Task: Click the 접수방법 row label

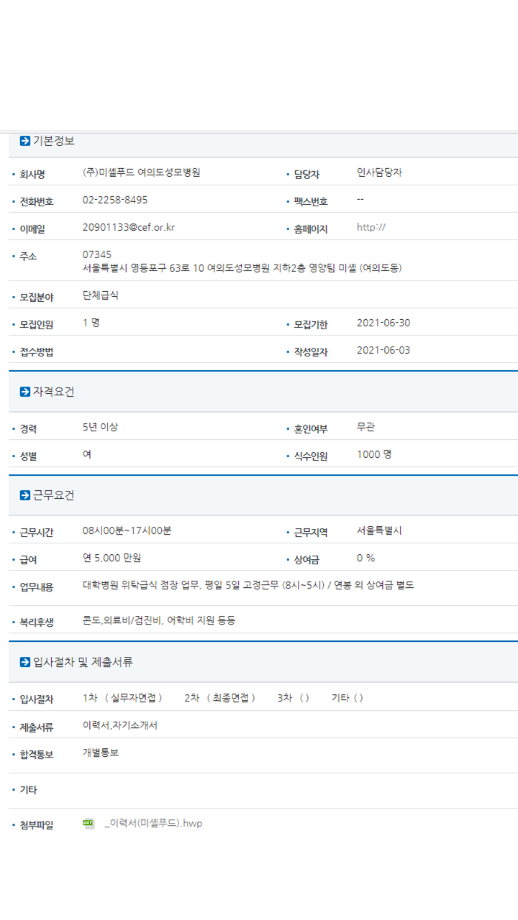Action: 36,353
